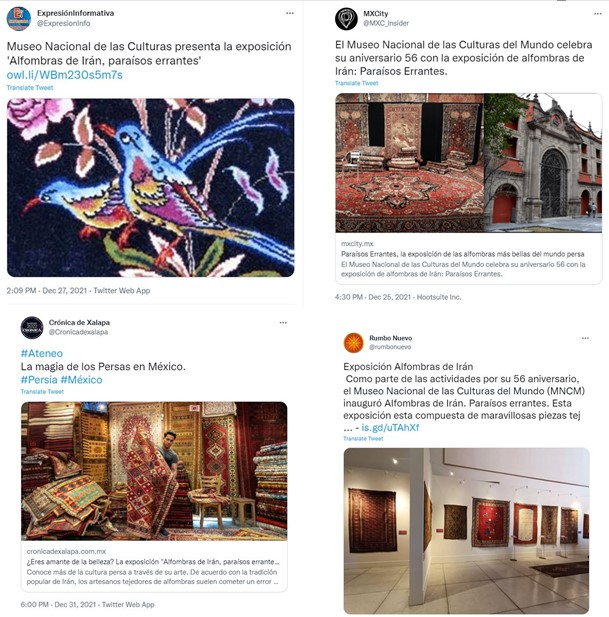The image size is (609, 617).
Task: Follow the is.gd/uTAhXf link
Action: pyautogui.click(x=390, y=427)
